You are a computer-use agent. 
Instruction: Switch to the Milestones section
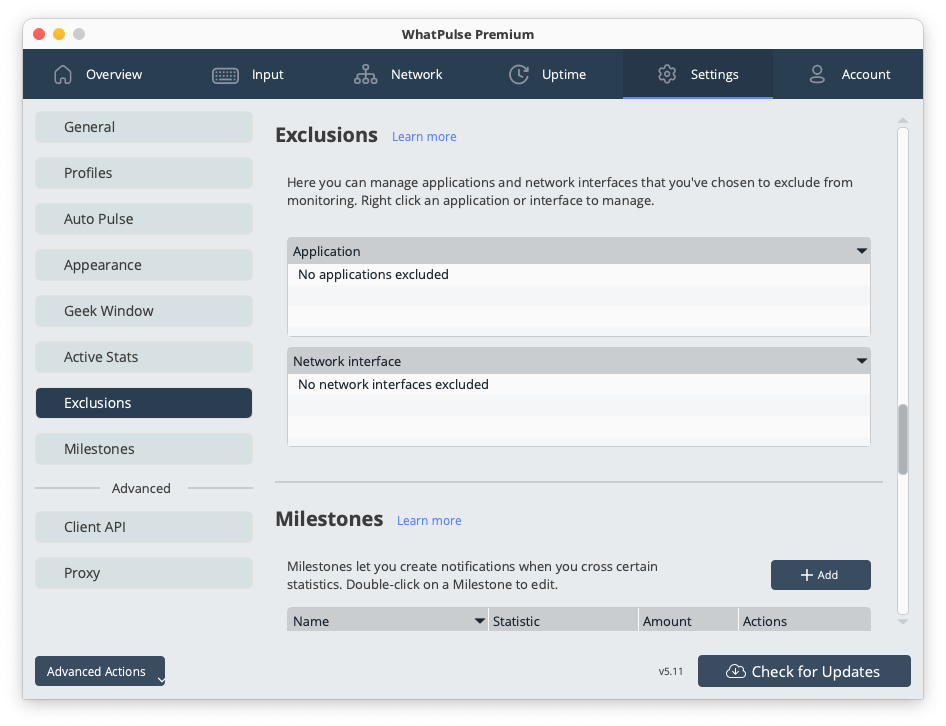(143, 449)
